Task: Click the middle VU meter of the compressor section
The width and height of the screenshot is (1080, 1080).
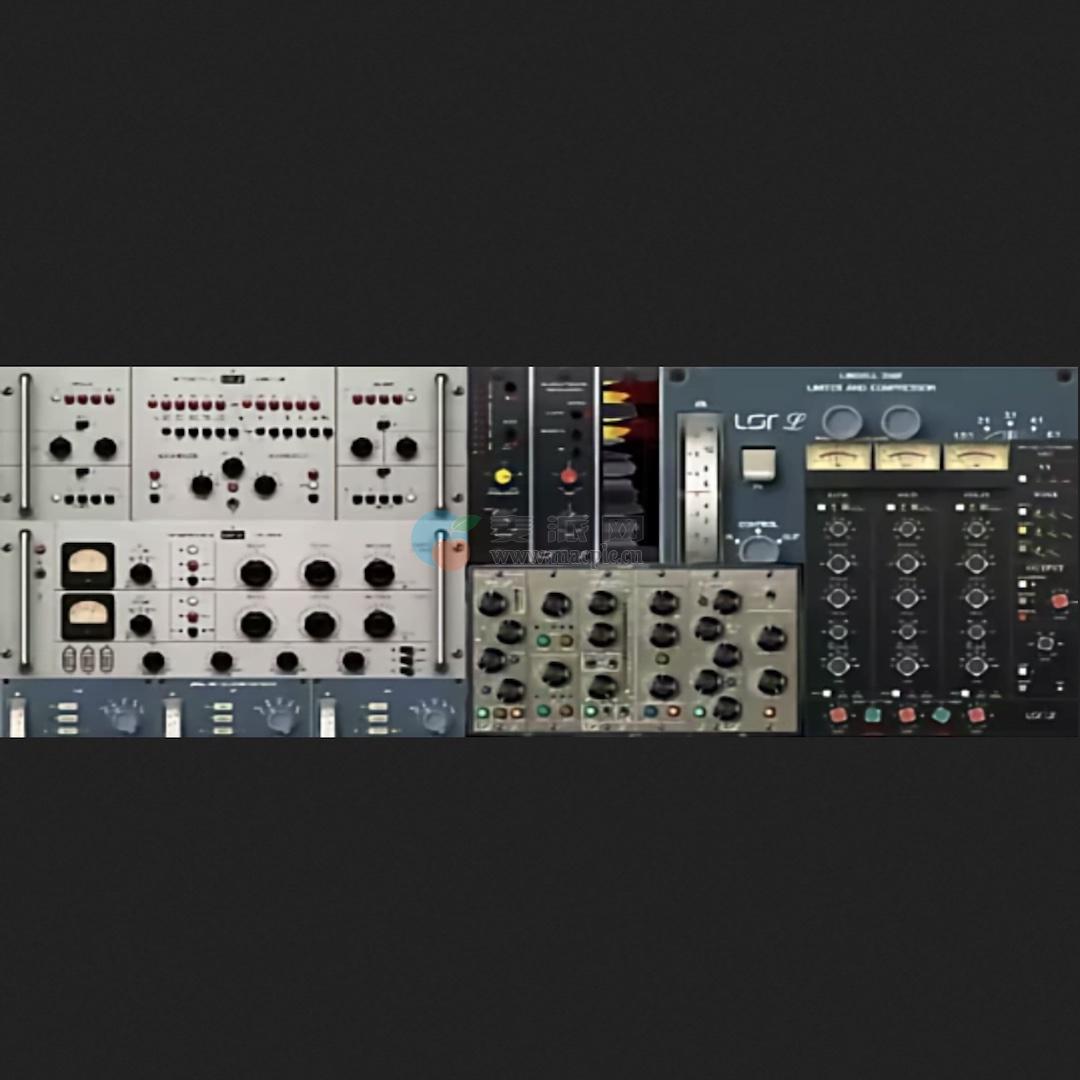Action: pos(907,457)
